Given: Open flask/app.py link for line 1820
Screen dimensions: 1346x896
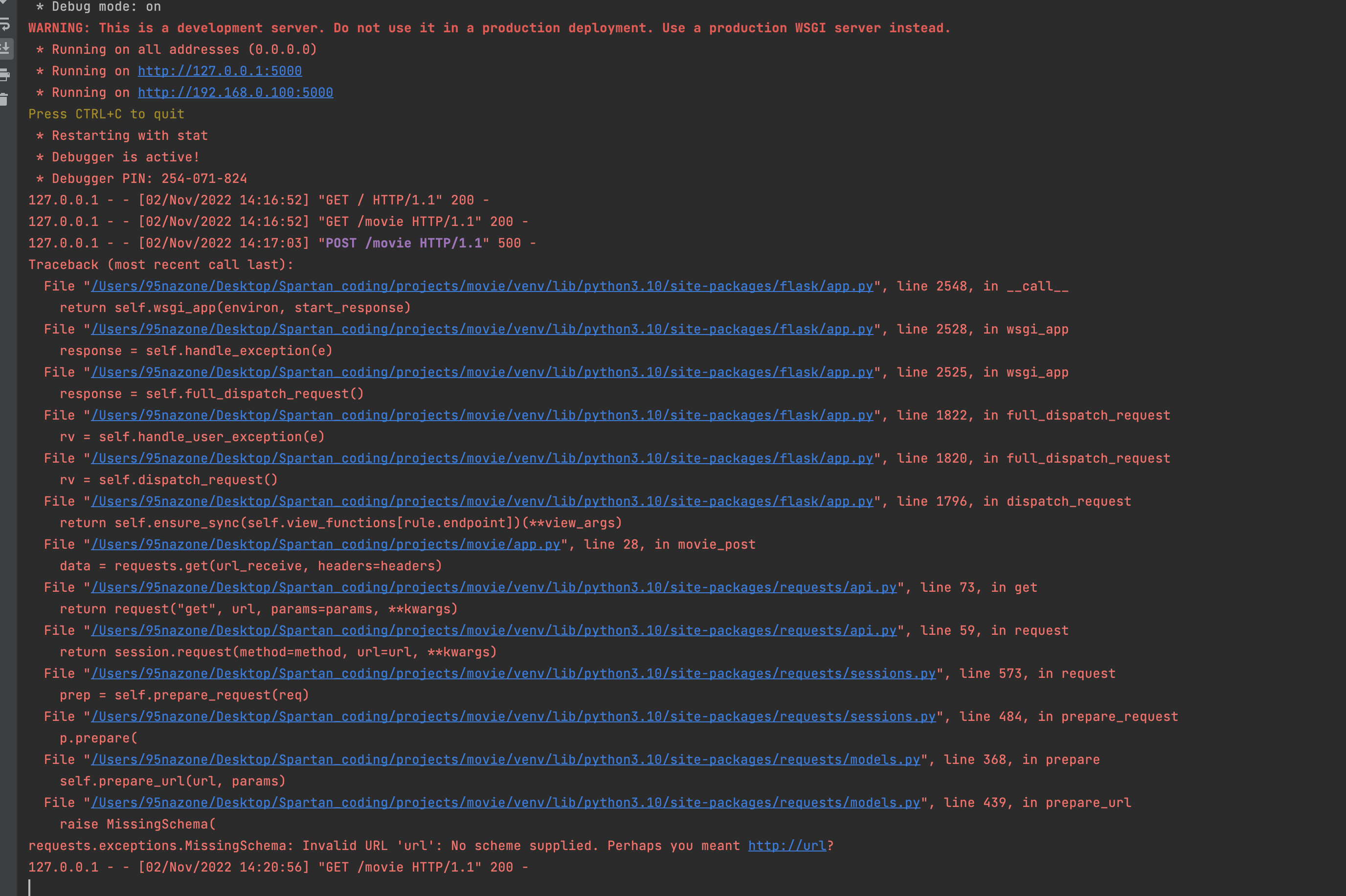Looking at the screenshot, I should point(482,458).
